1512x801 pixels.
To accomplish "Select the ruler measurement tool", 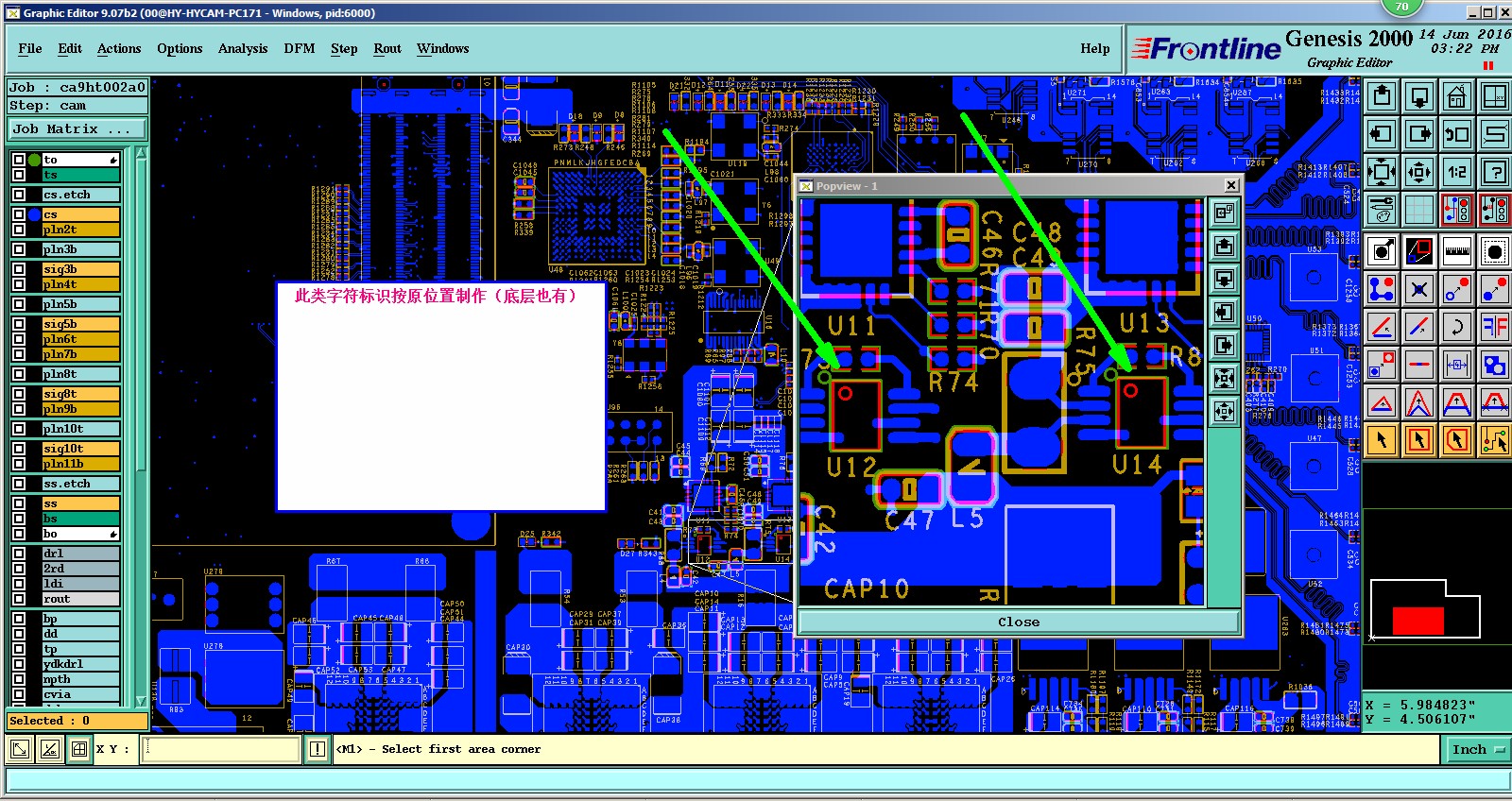I will (x=1457, y=251).
